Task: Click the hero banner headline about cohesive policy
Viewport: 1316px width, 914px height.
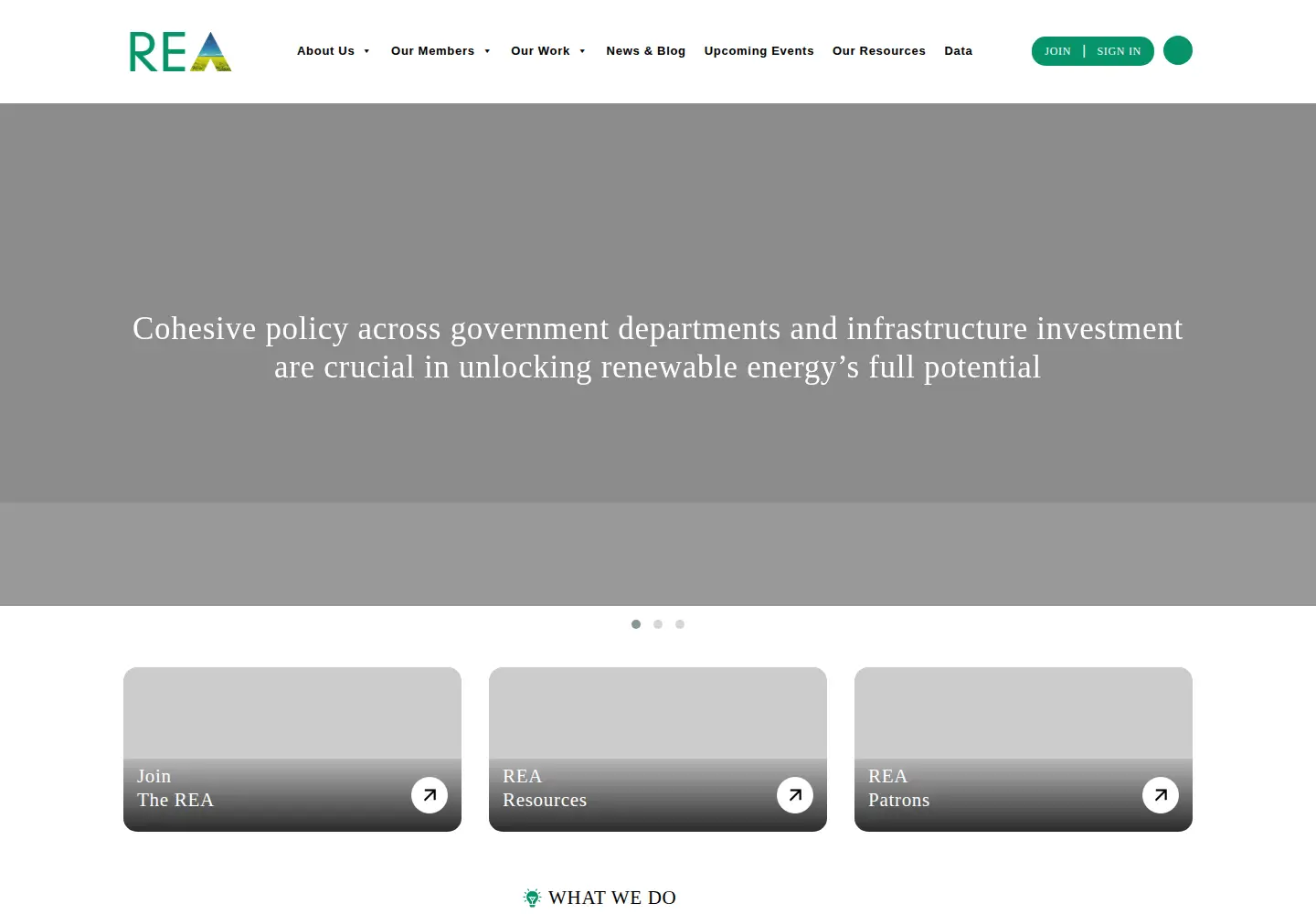Action: pyautogui.click(x=658, y=347)
